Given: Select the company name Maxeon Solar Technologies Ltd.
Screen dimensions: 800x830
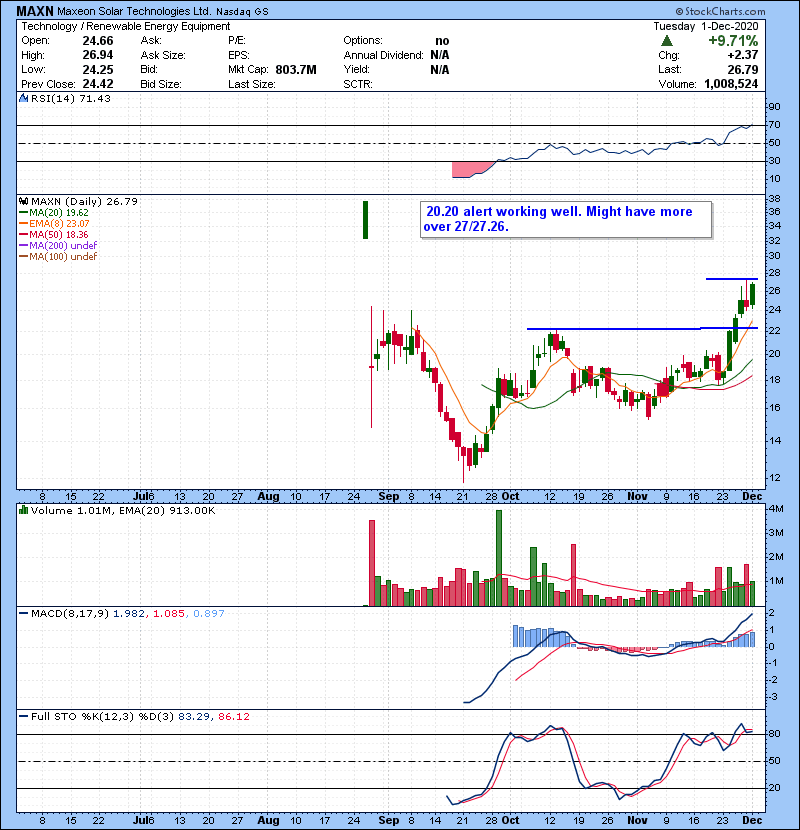Looking at the screenshot, I should pyautogui.click(x=134, y=11).
